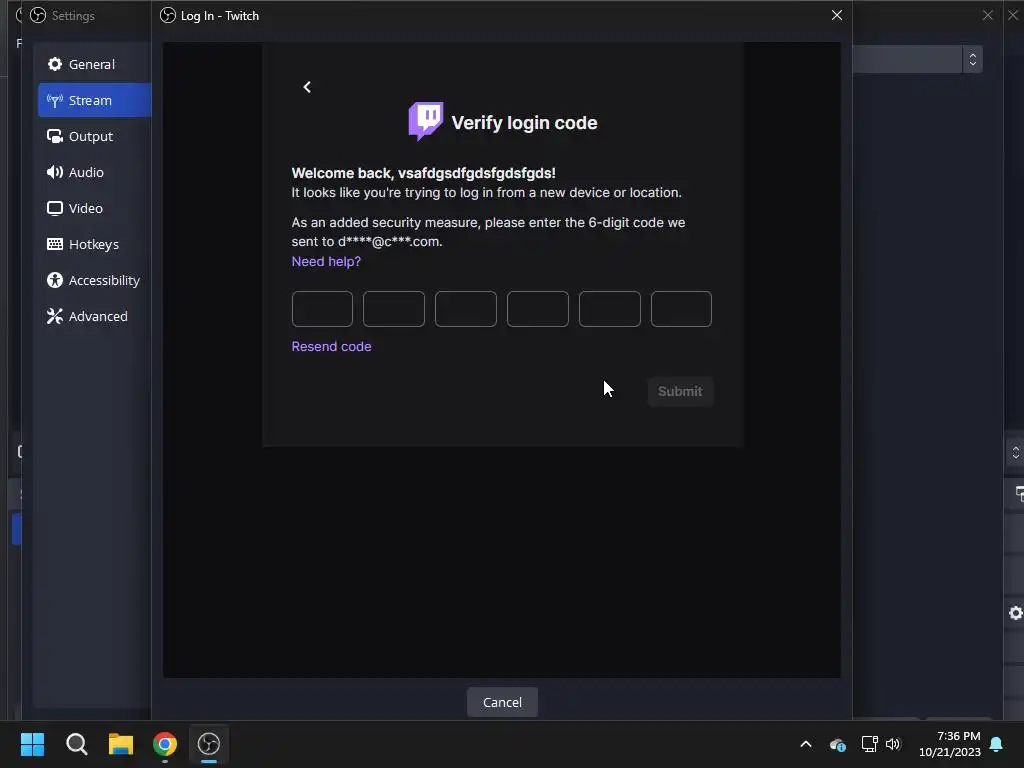Focus the fifth code digit box
1024x768 pixels.
click(x=609, y=309)
